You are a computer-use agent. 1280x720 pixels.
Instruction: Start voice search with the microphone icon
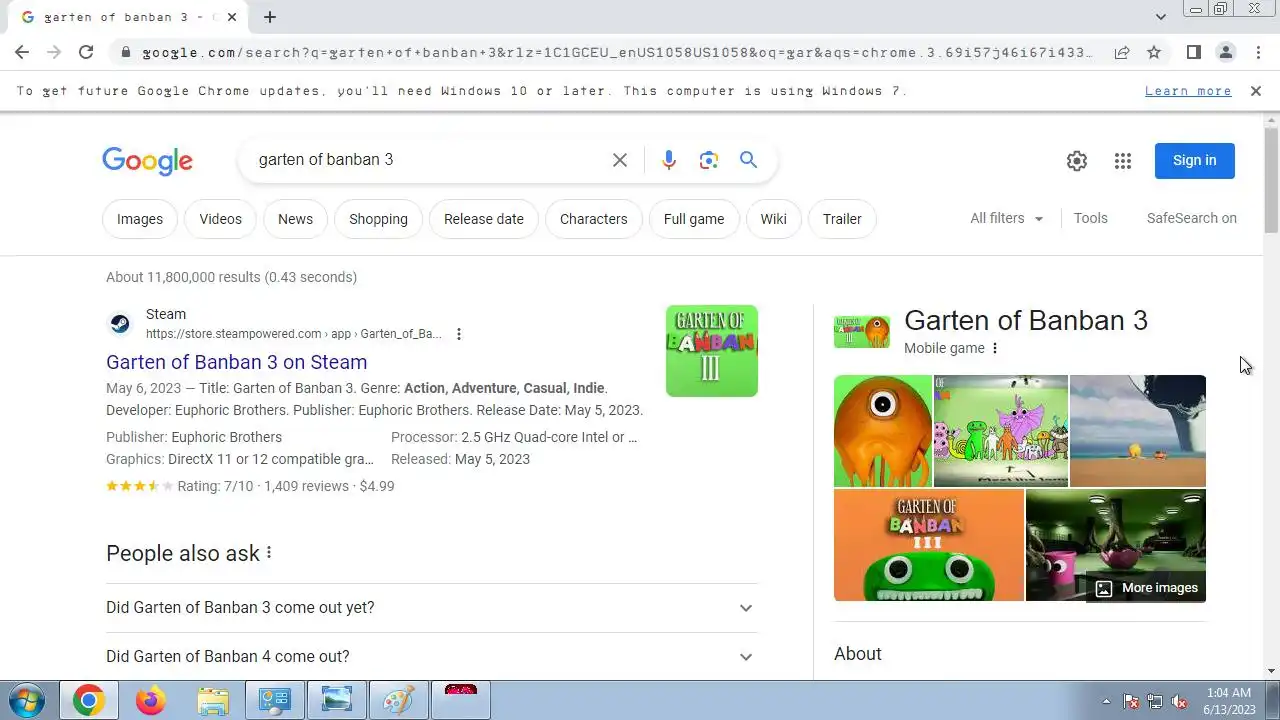(669, 160)
